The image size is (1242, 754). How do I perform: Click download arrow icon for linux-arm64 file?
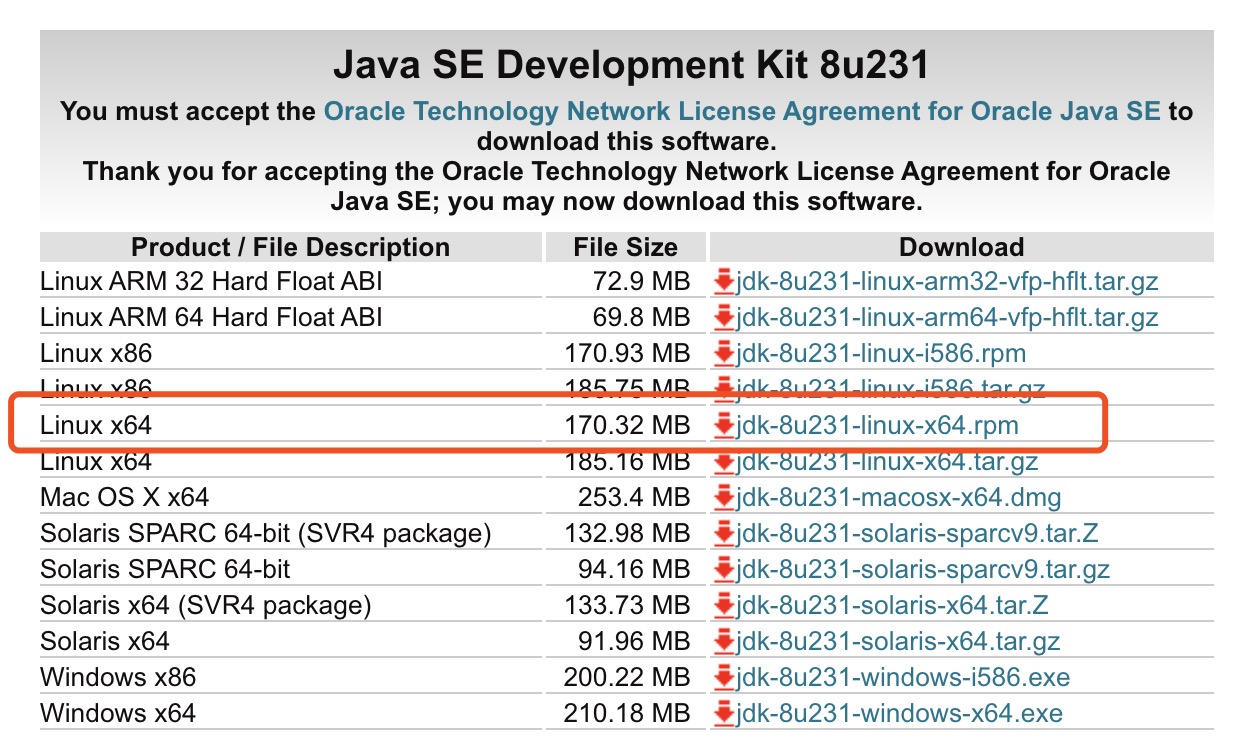(724, 318)
